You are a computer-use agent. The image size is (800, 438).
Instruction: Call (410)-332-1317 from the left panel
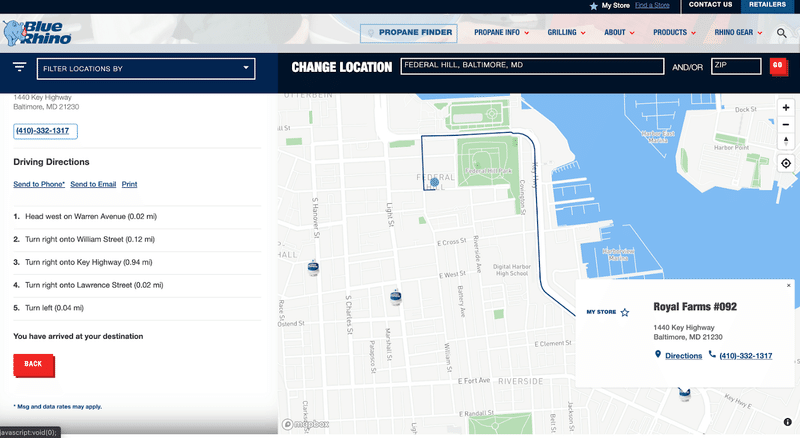coord(45,131)
